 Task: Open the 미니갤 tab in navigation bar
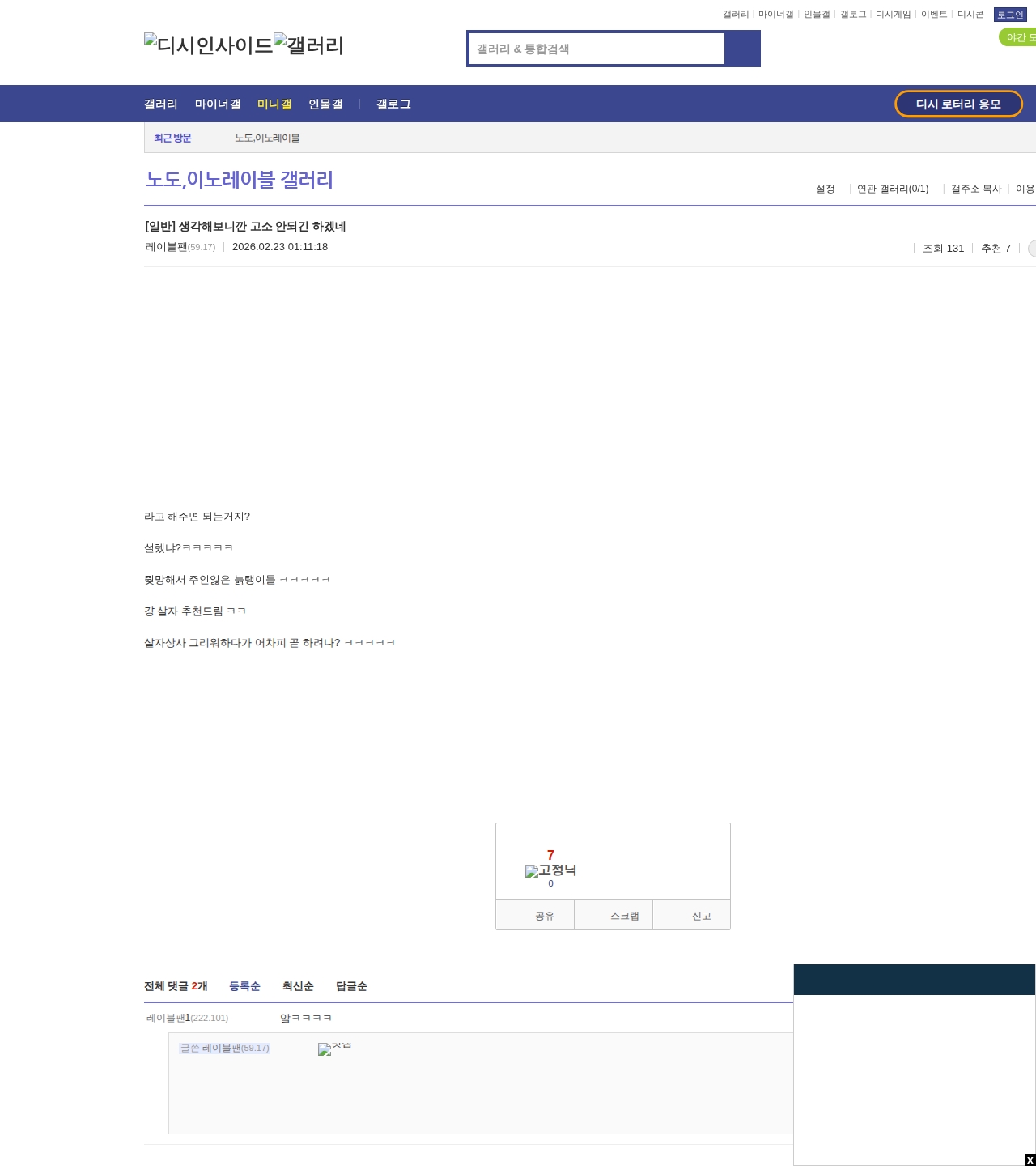(x=274, y=104)
